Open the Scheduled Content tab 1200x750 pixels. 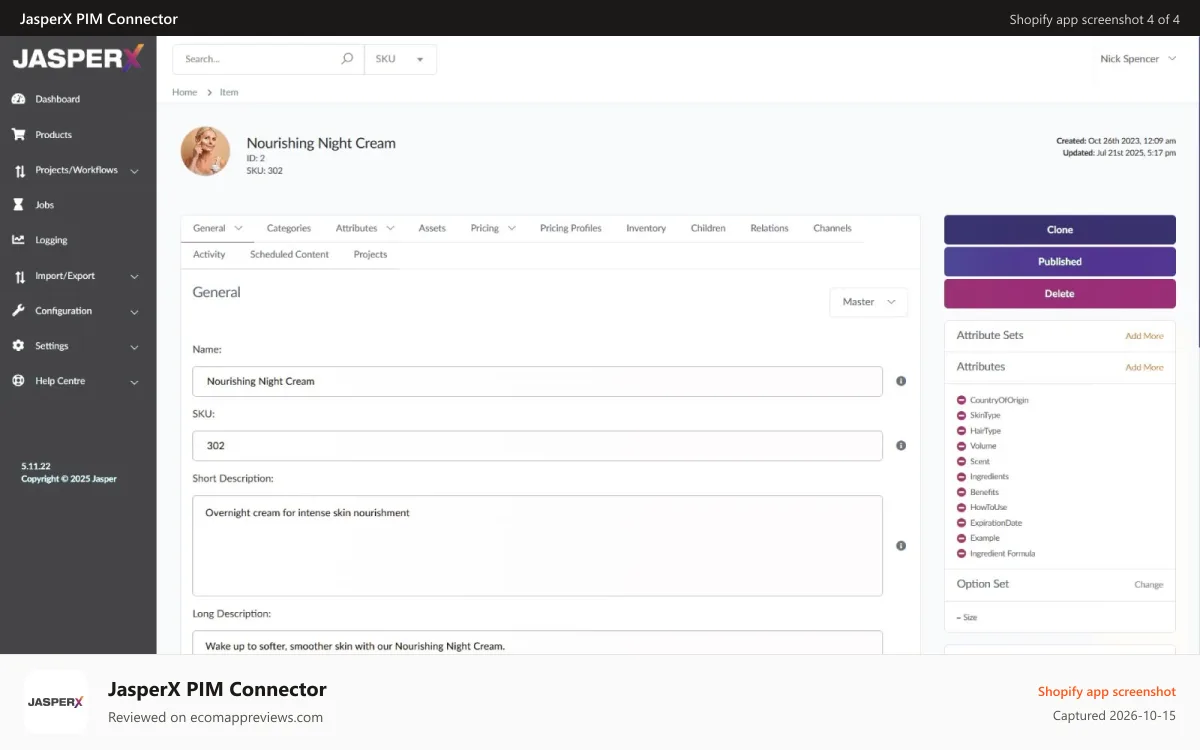[x=289, y=254]
